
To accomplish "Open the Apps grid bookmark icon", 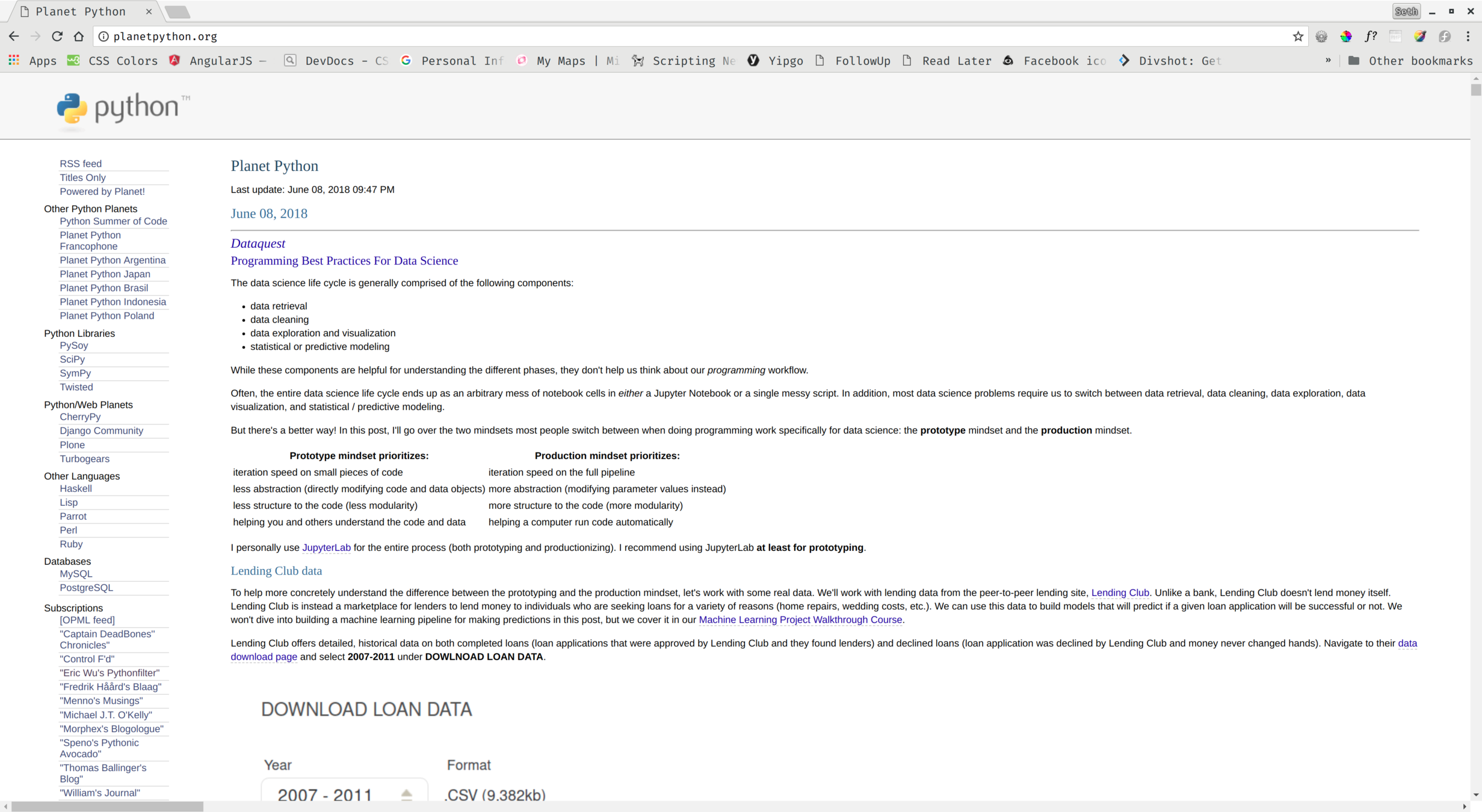I will [x=14, y=61].
